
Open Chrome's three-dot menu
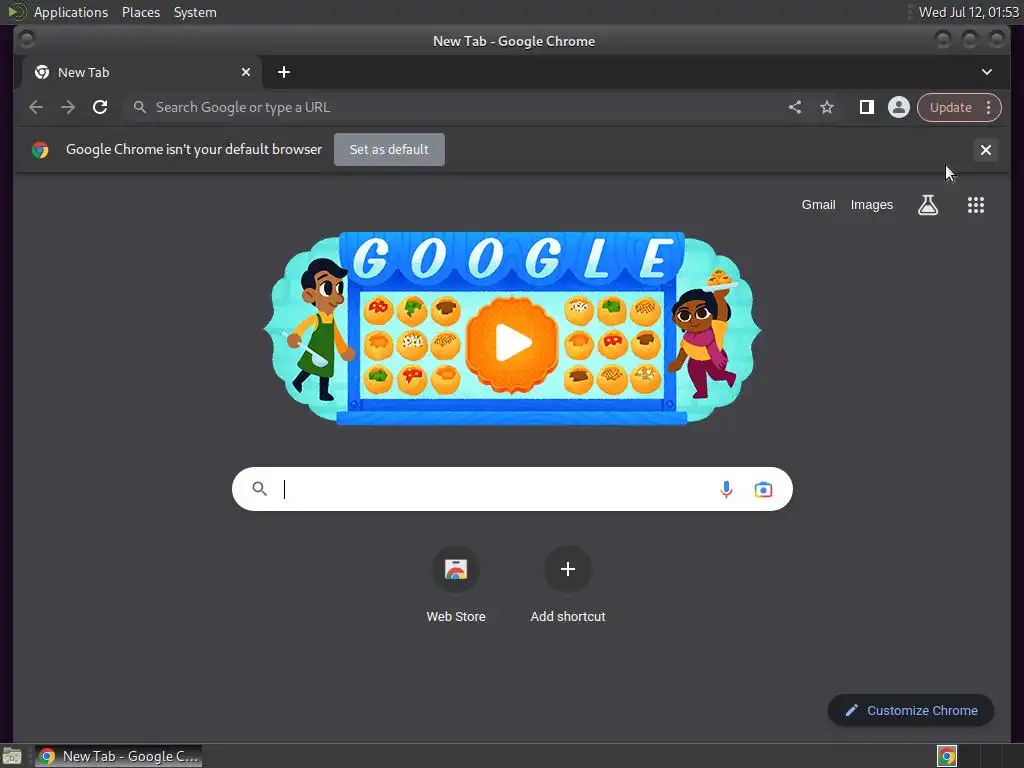click(989, 107)
